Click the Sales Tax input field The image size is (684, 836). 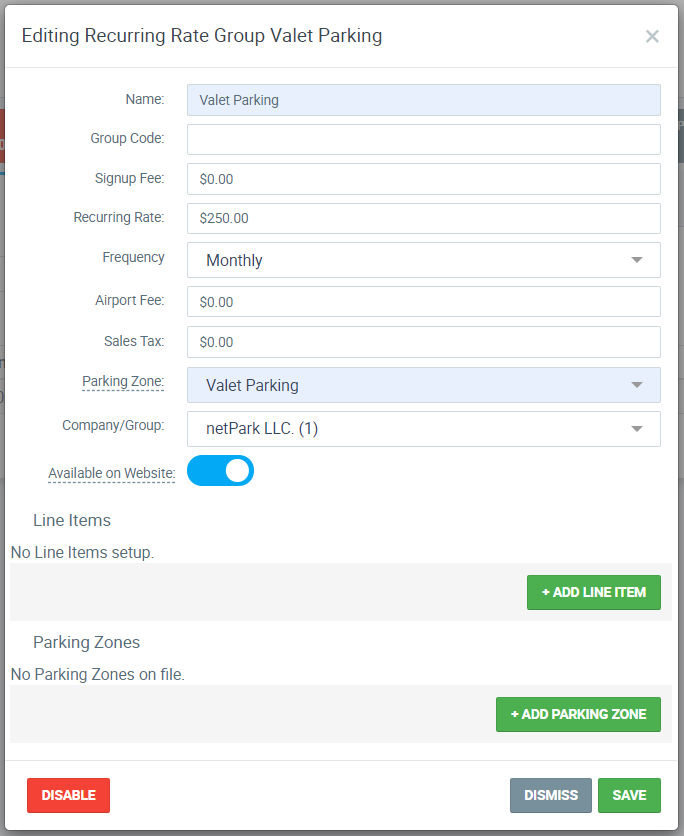(423, 341)
